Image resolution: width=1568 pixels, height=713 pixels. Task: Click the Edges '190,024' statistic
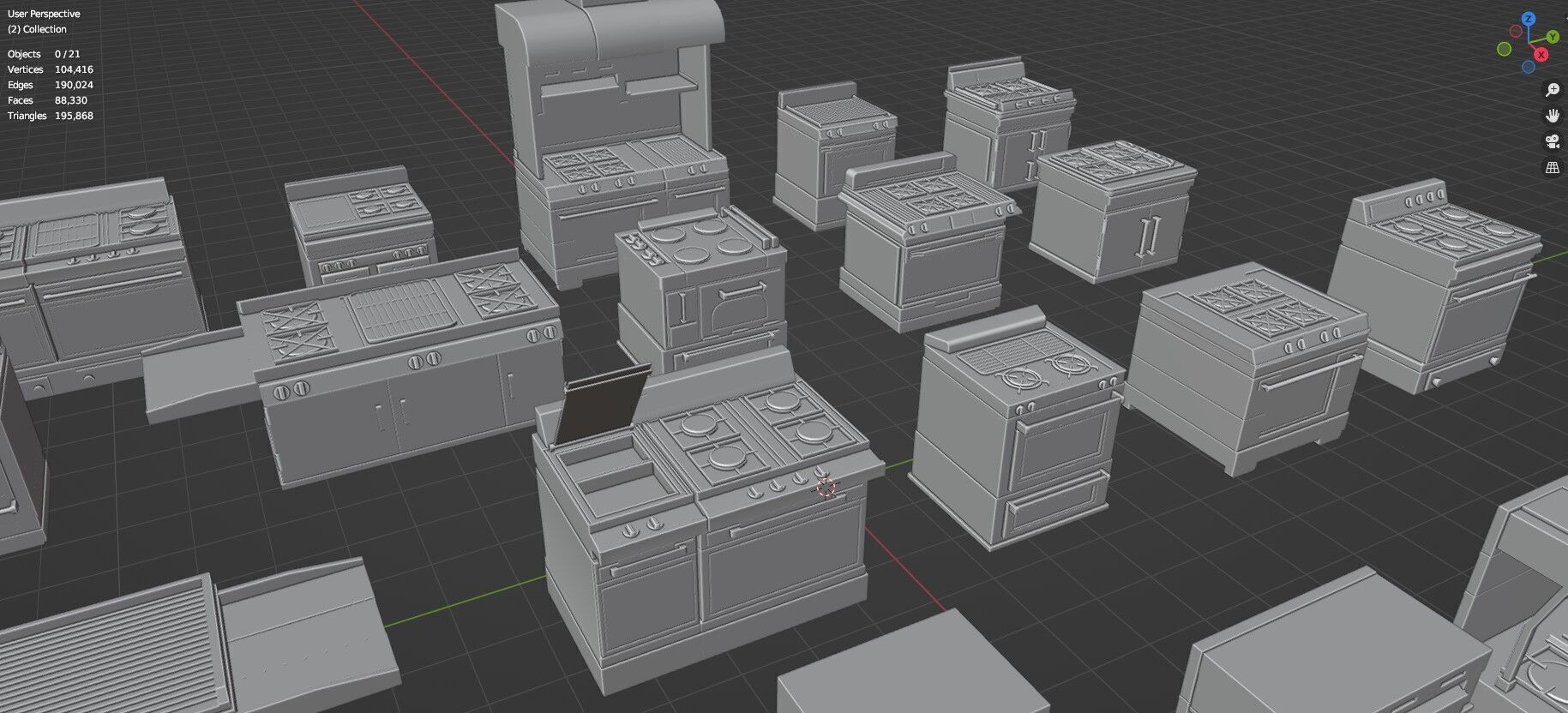(x=74, y=85)
